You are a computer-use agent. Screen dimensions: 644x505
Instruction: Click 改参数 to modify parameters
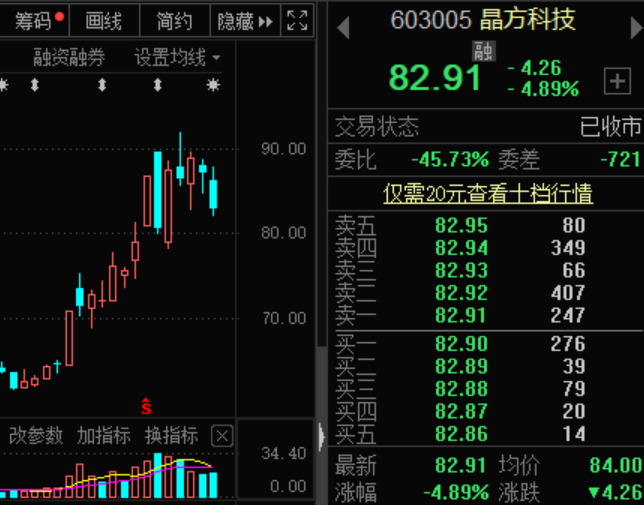pyautogui.click(x=36, y=435)
